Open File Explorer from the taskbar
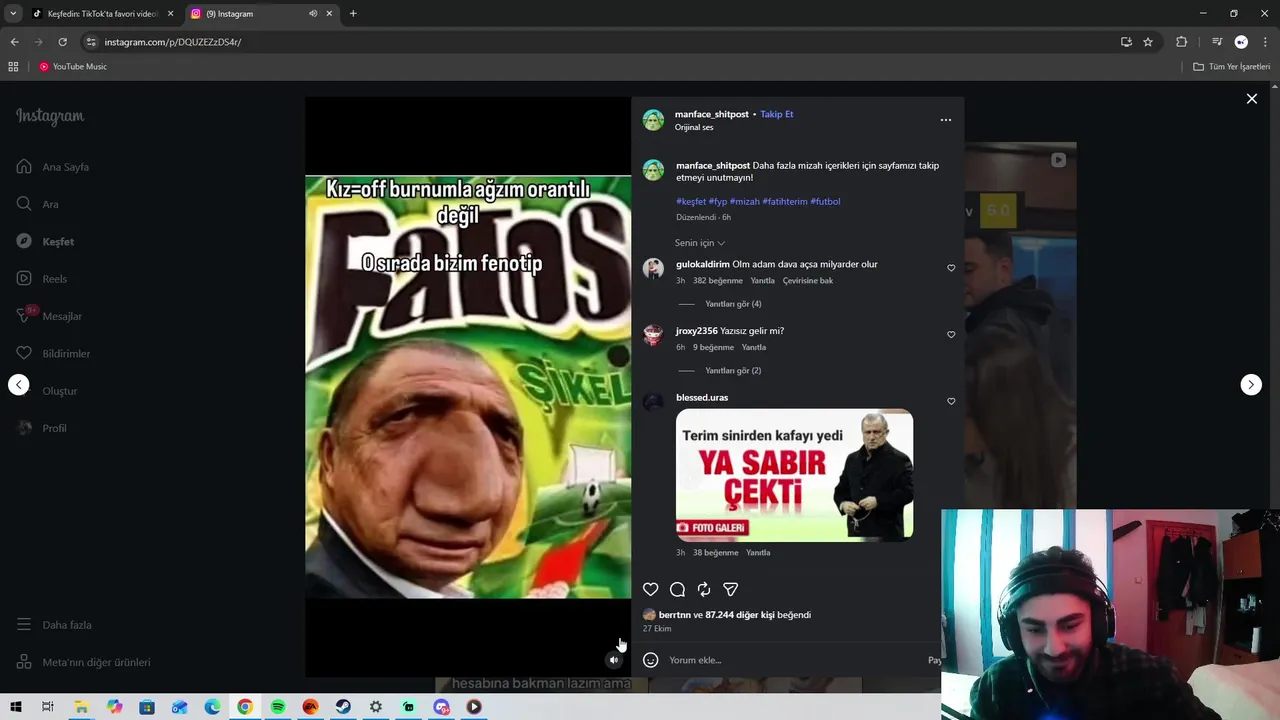This screenshot has width=1280, height=720. pyautogui.click(x=81, y=707)
